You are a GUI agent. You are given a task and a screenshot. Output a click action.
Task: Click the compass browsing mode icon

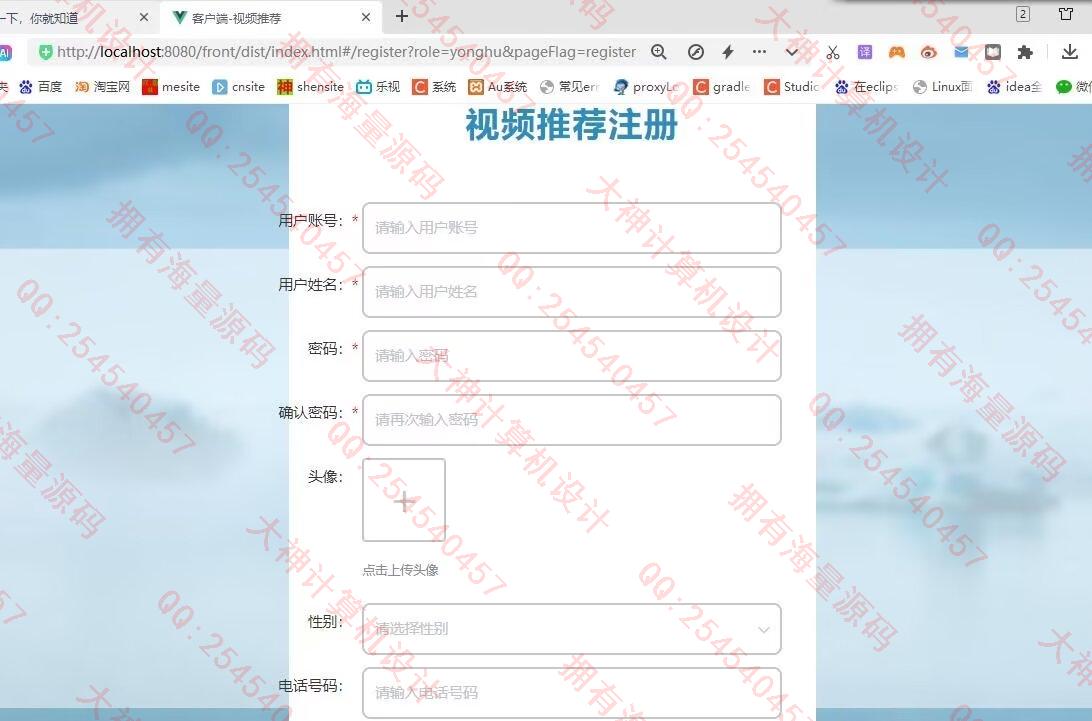point(696,52)
